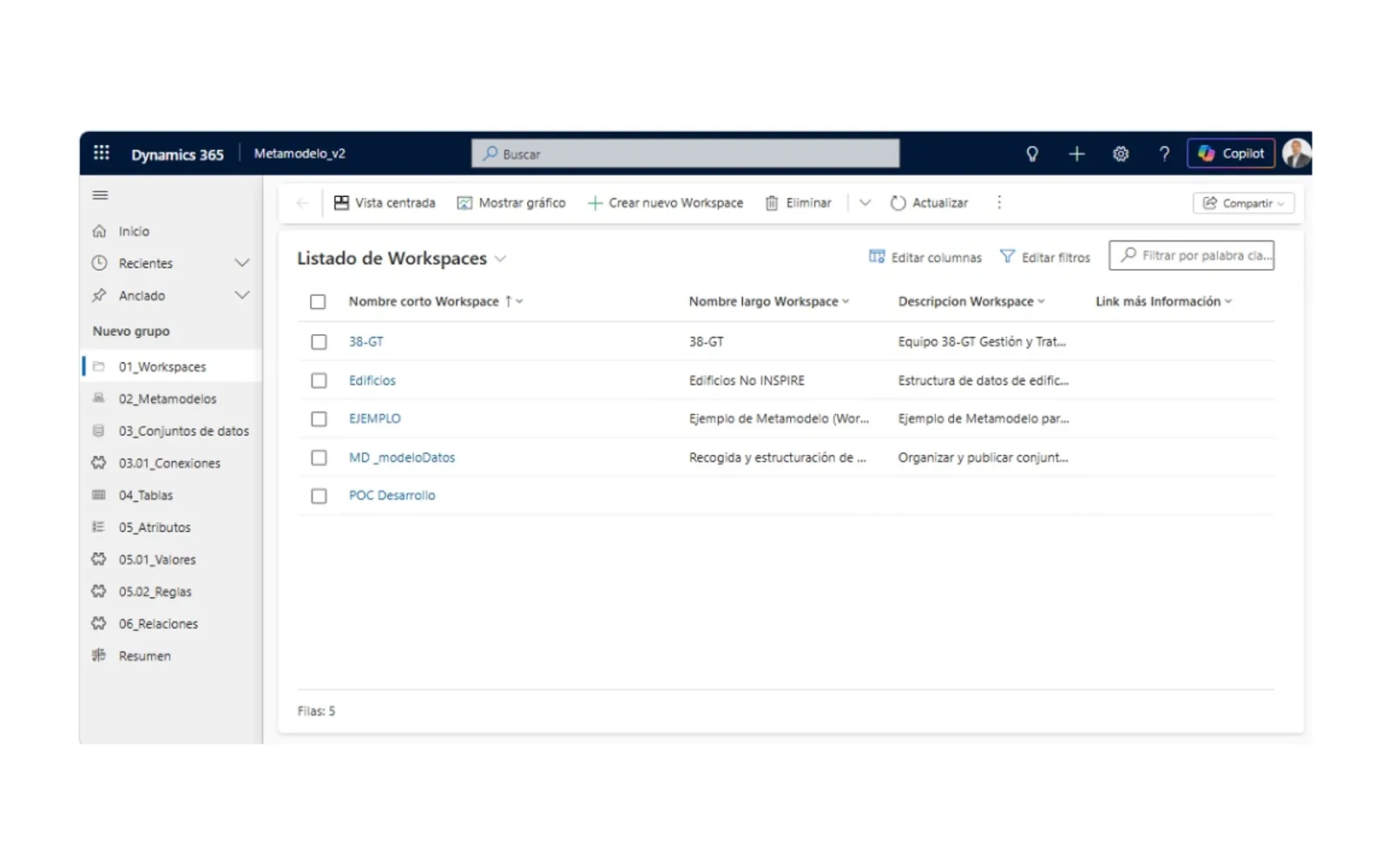This screenshot has width=1389, height=868.
Task: Click the Buscar search field
Action: (685, 154)
